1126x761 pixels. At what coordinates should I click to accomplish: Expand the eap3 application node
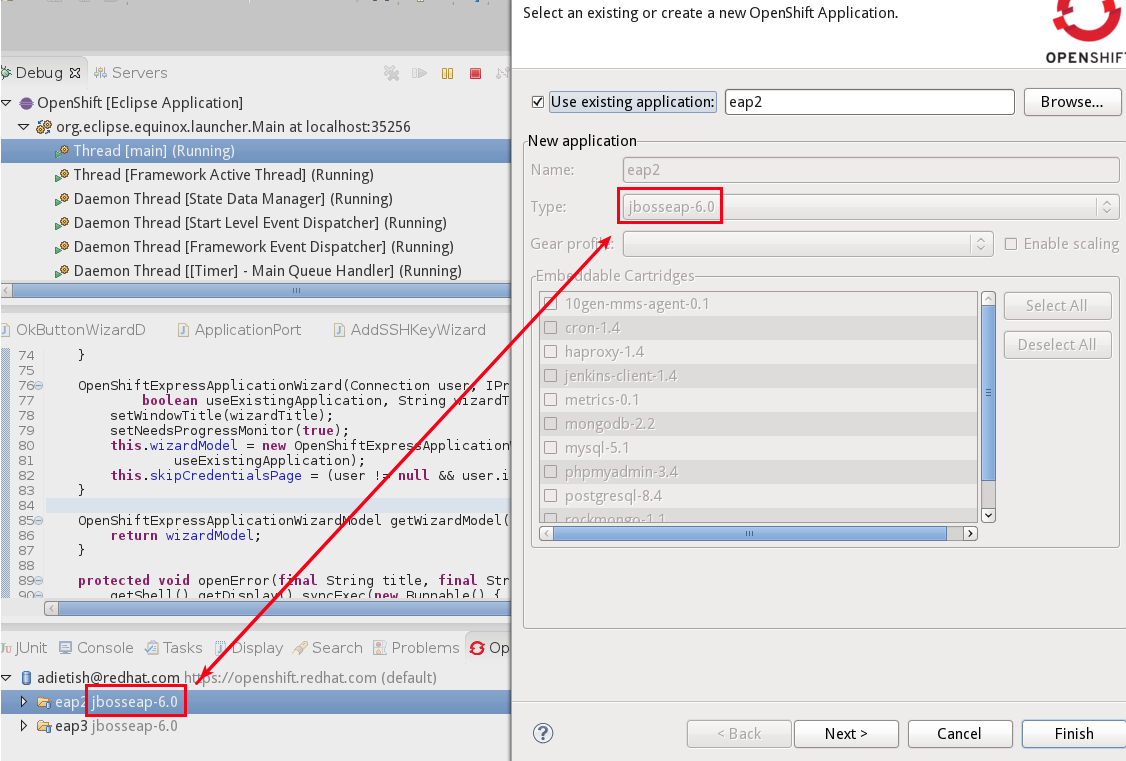point(24,726)
